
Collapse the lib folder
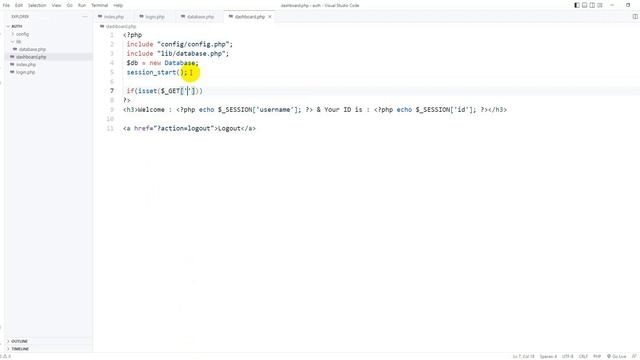18,42
